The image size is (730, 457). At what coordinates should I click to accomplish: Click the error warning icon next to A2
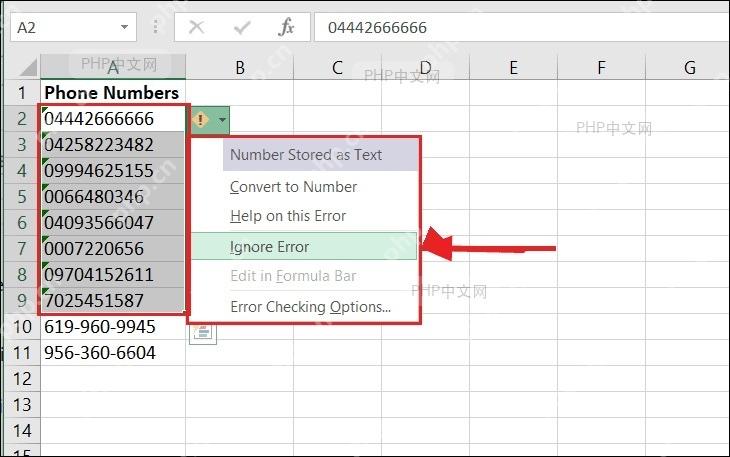pos(200,120)
